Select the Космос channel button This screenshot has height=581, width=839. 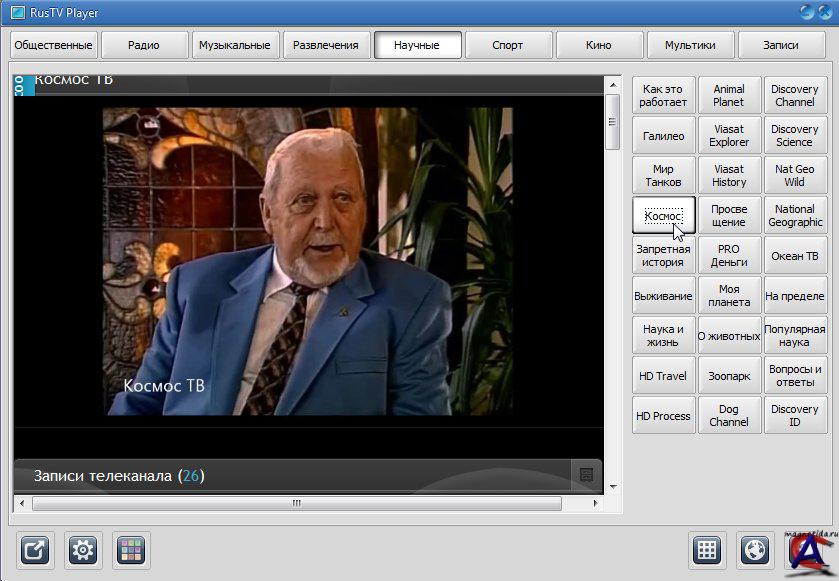click(663, 215)
